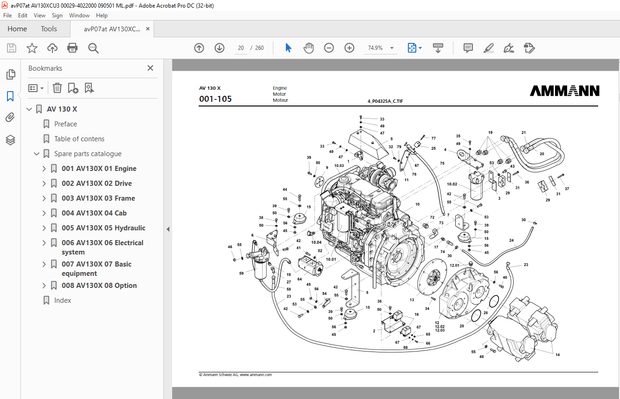Expand the 003 AV130X 03 Frame bookmark
The image size is (620, 399).
(x=44, y=198)
